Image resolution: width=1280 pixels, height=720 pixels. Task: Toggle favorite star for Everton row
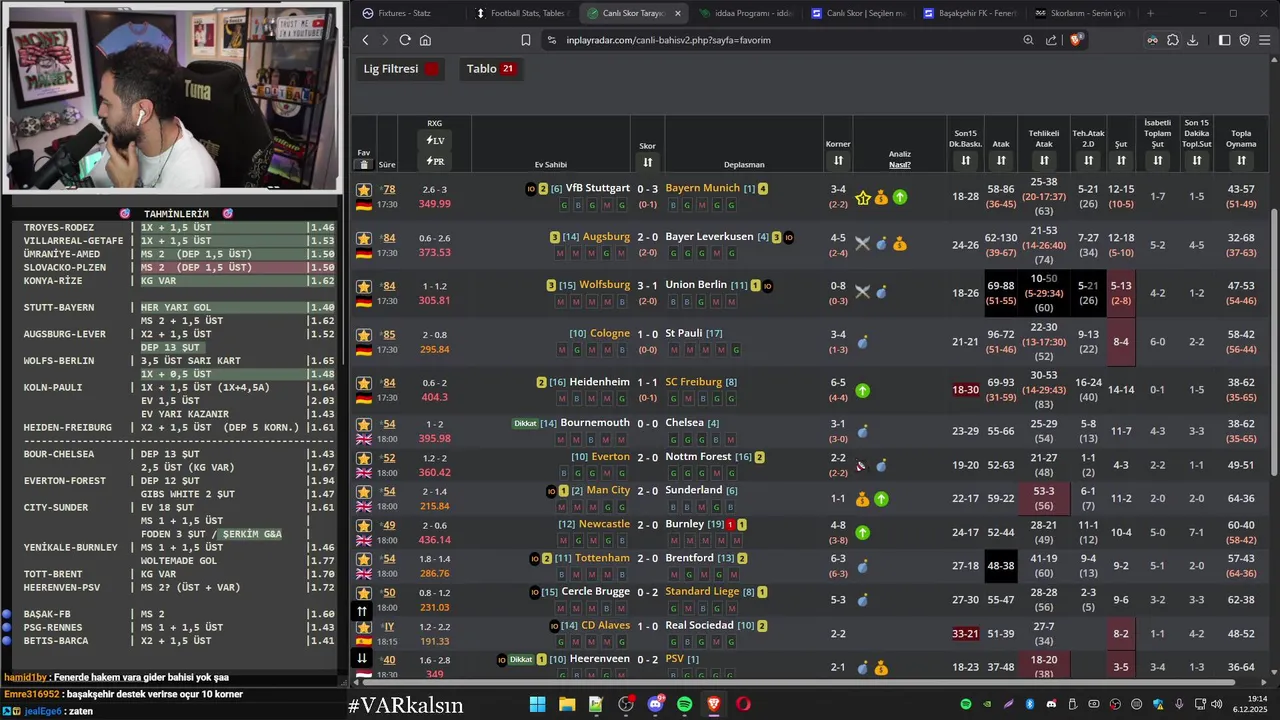(x=364, y=458)
